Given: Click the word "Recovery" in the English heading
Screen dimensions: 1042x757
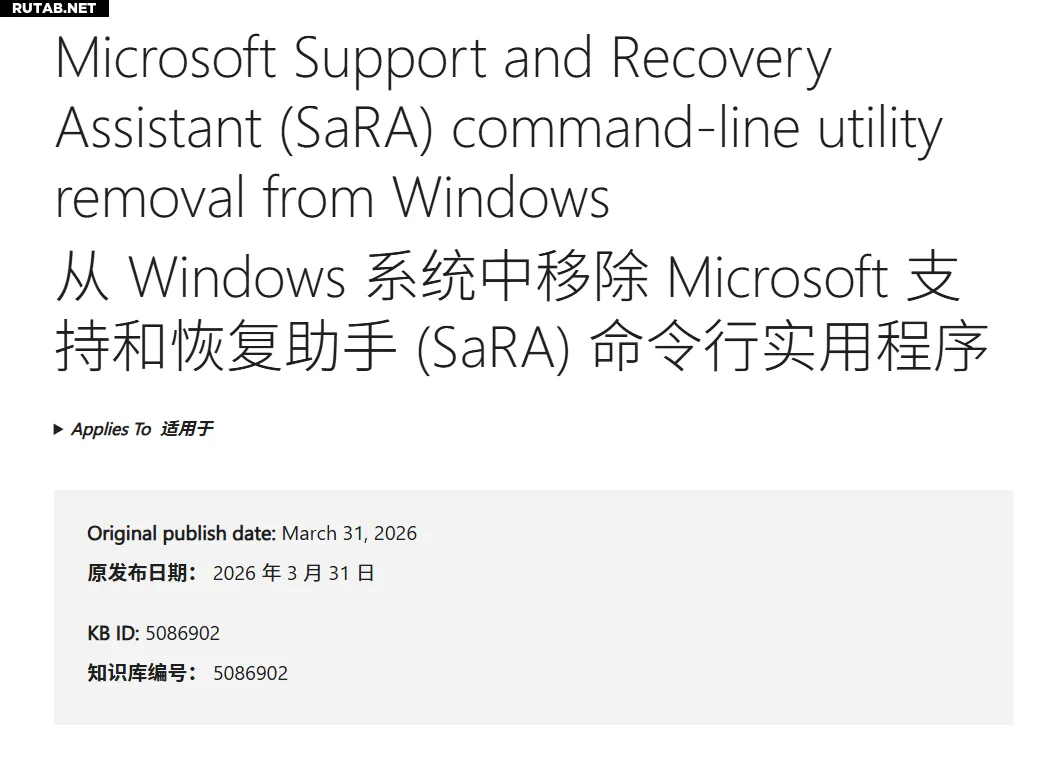Looking at the screenshot, I should click(720, 58).
